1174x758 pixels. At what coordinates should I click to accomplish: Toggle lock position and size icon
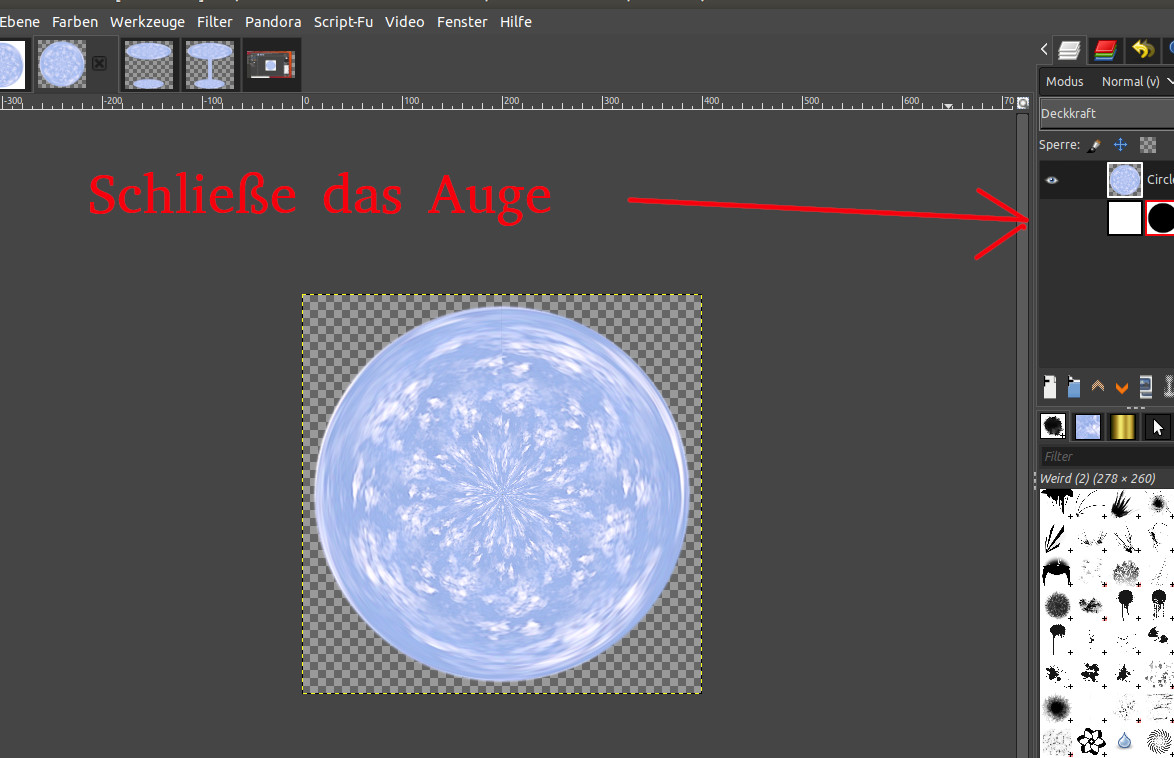click(1120, 145)
